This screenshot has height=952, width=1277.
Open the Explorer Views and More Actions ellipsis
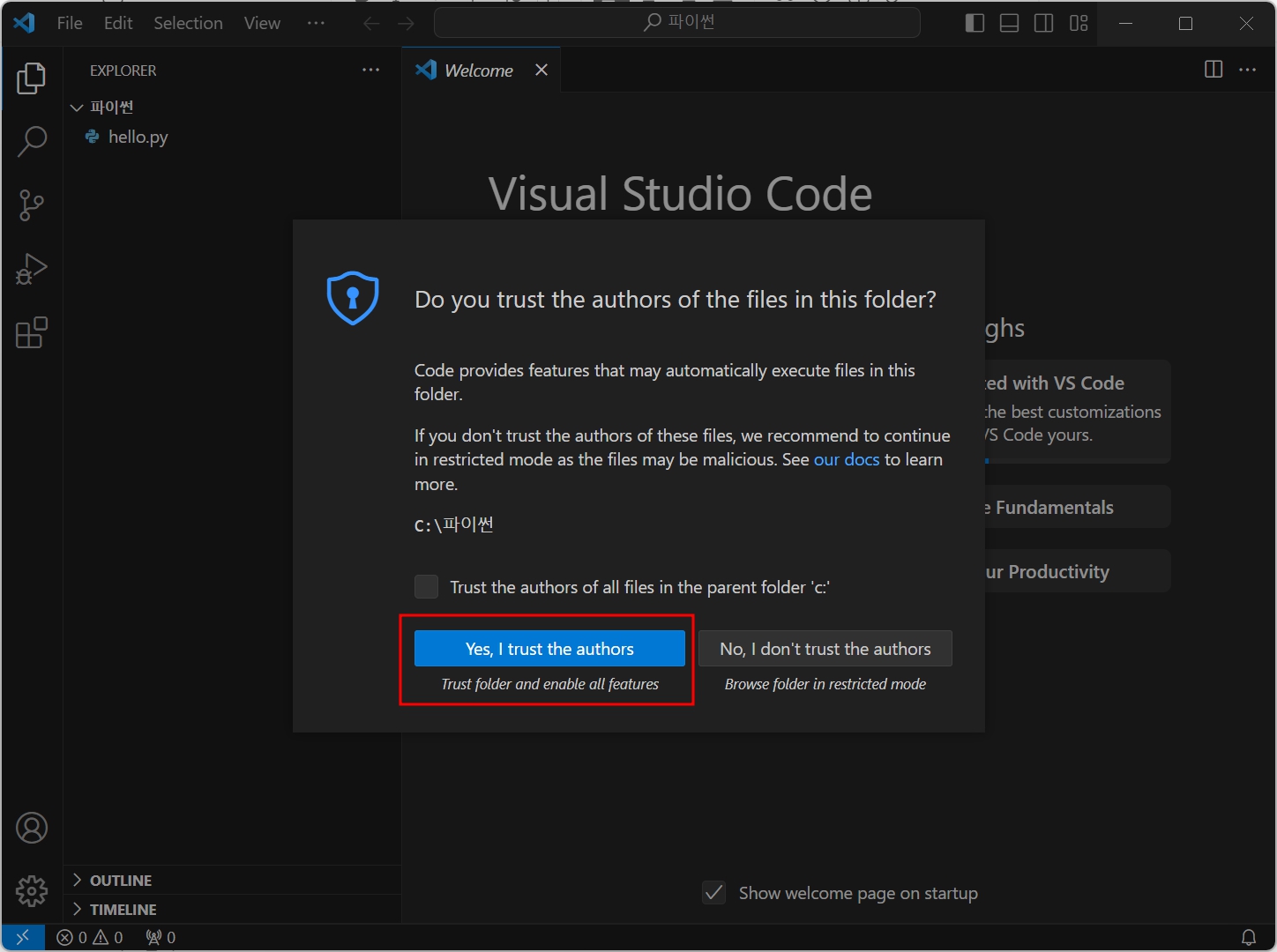pyautogui.click(x=371, y=70)
